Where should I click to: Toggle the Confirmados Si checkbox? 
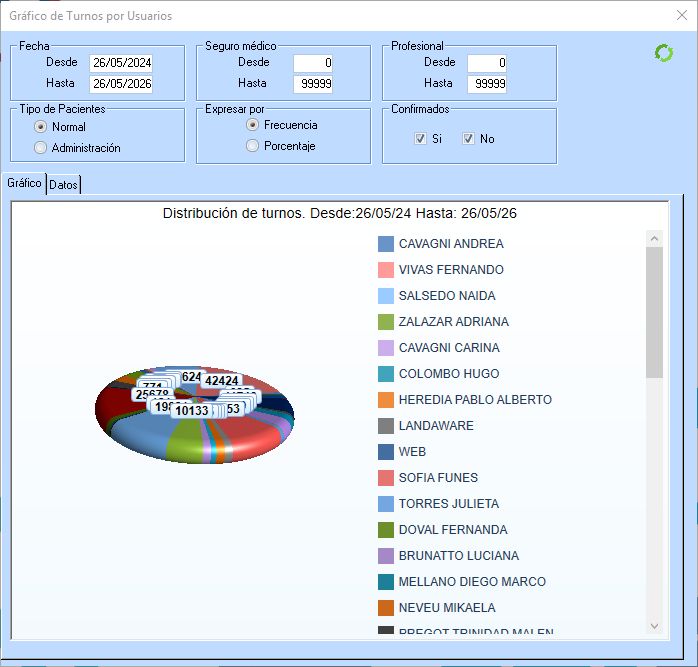tap(420, 138)
